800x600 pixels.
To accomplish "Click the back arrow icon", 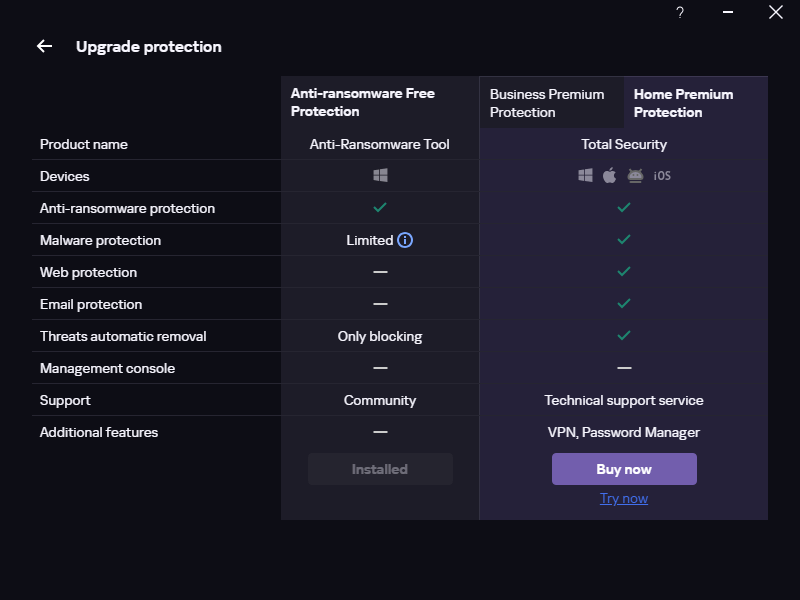I will tap(44, 46).
